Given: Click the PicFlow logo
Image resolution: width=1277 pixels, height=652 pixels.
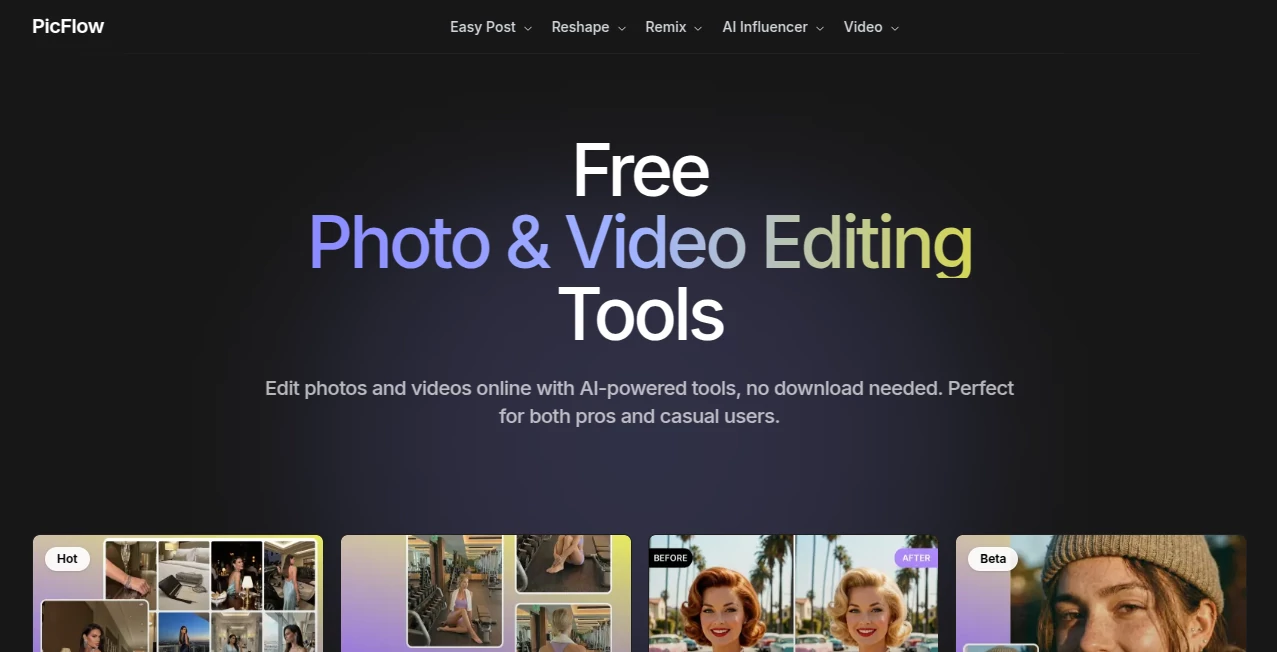Looking at the screenshot, I should pos(67,26).
